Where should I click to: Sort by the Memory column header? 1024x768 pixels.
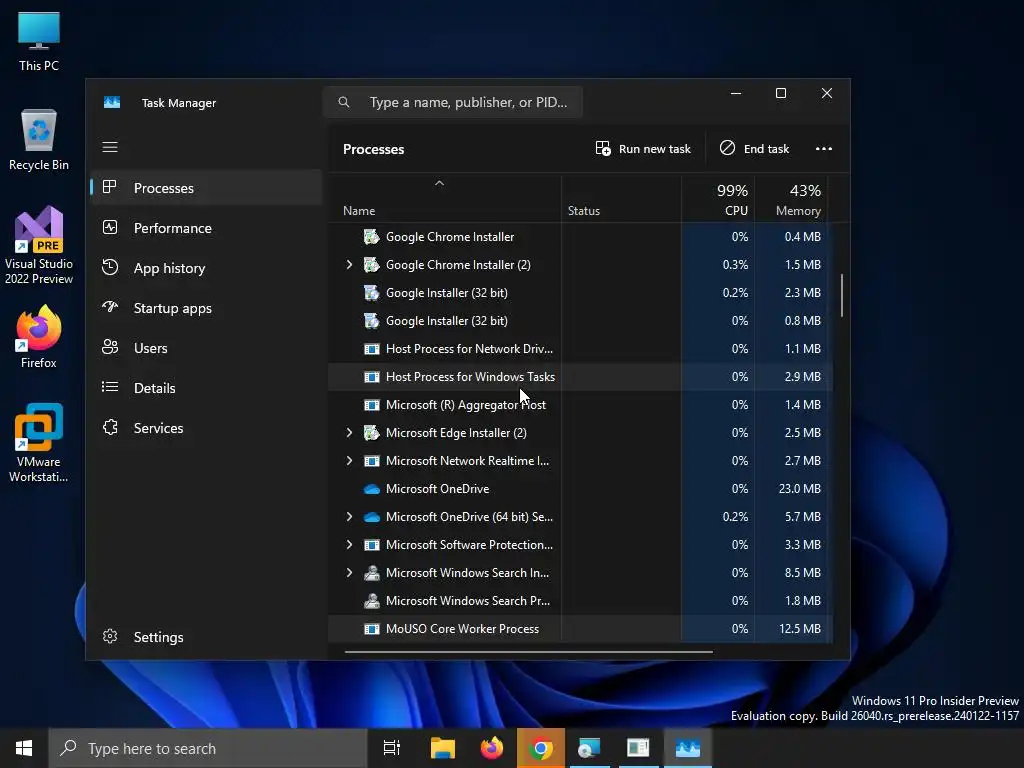[x=791, y=199]
